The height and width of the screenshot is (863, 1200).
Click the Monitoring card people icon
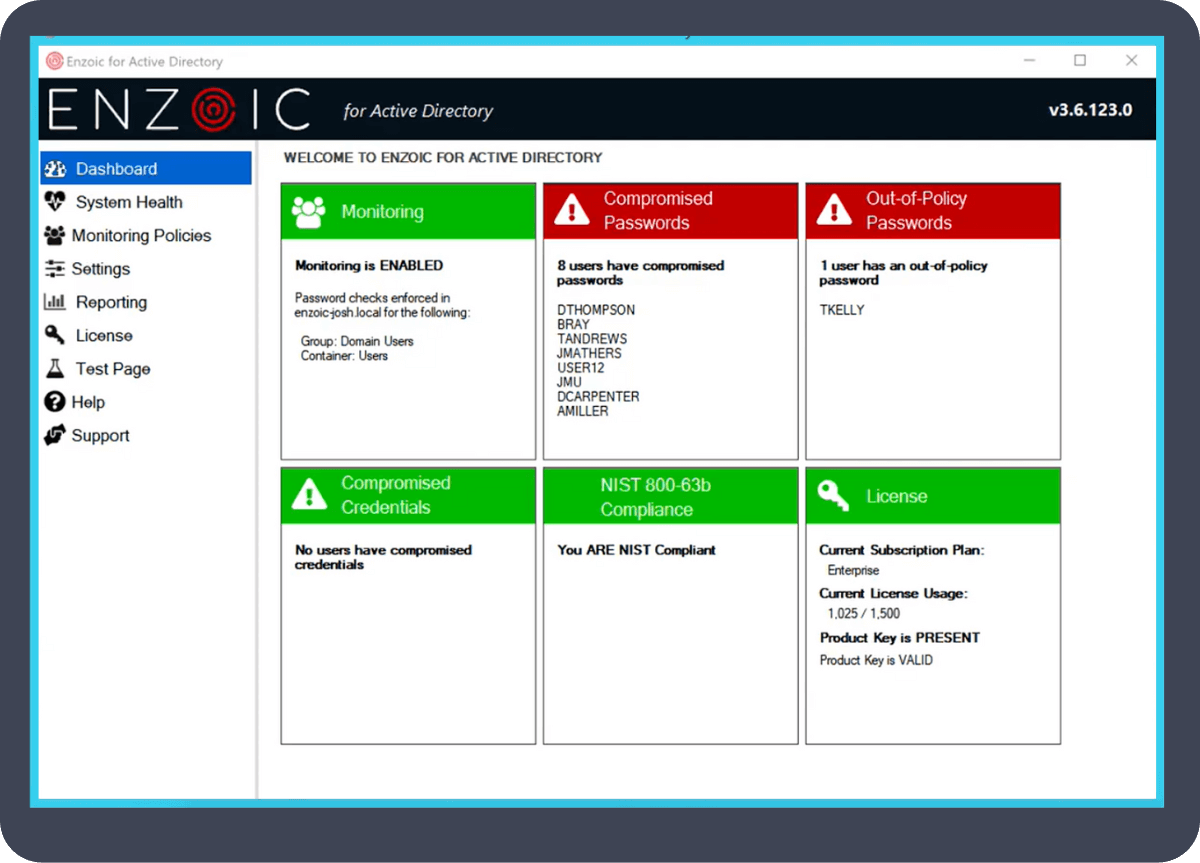pos(309,212)
